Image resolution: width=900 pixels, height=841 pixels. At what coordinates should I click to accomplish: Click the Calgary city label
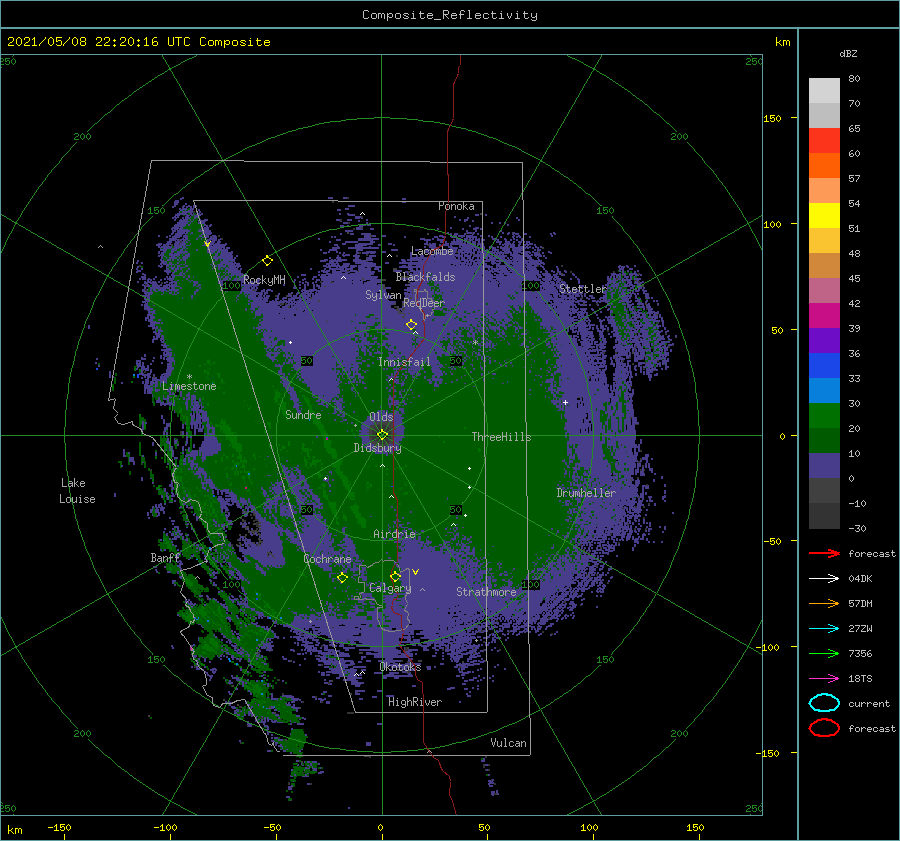point(390,588)
